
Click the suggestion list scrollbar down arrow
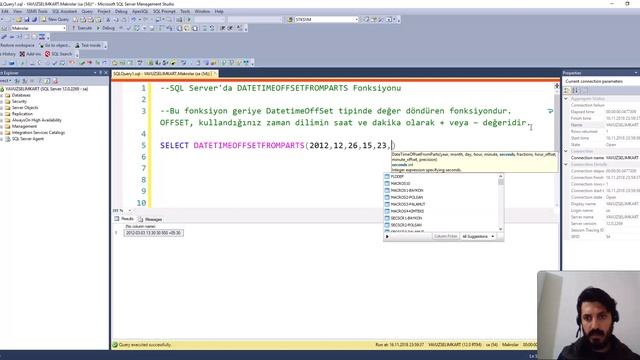tap(501, 229)
